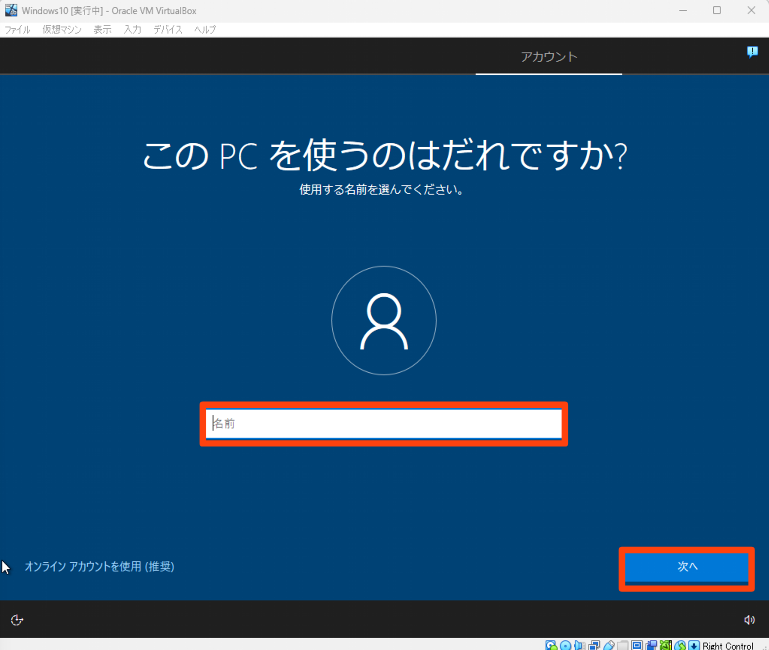Click the hard disk activity status icon

(551, 645)
